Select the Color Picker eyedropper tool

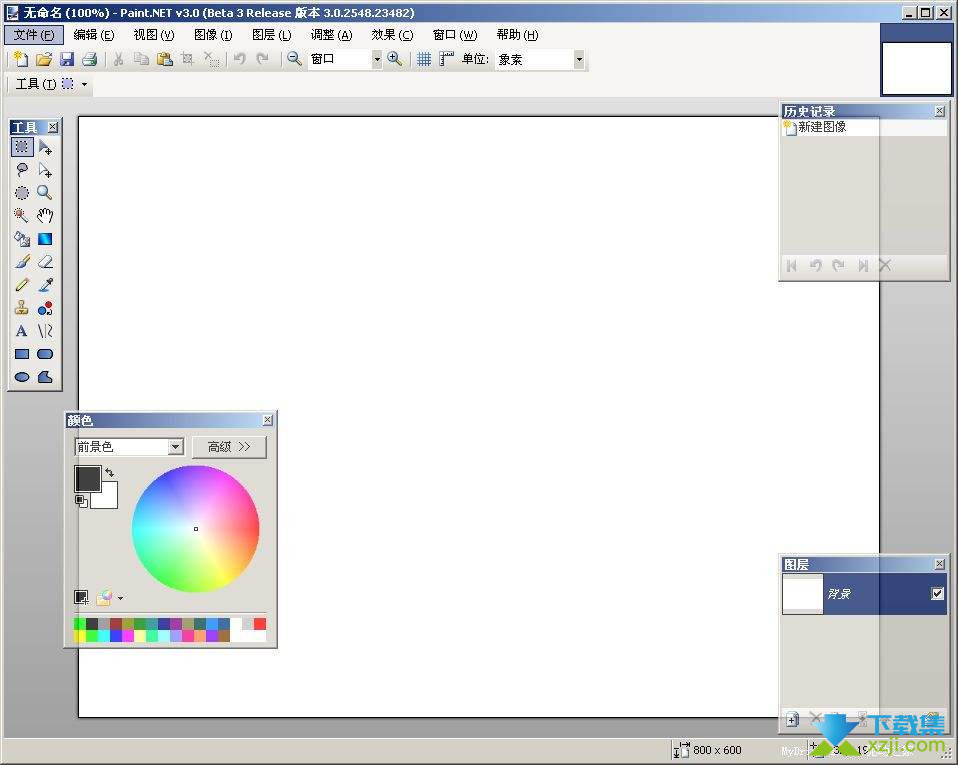pos(45,285)
